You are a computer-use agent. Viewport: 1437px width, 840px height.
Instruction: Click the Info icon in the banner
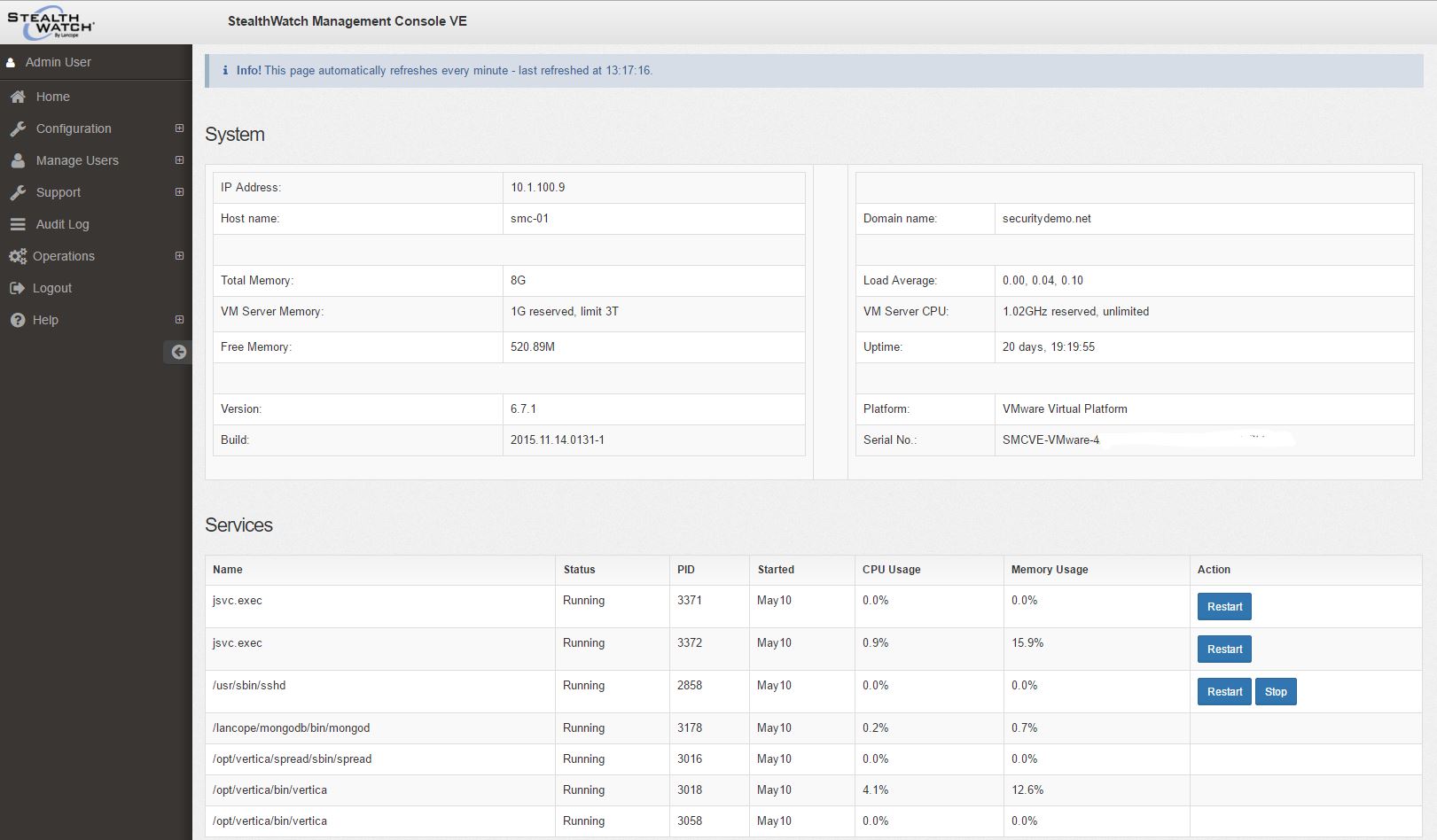click(225, 70)
